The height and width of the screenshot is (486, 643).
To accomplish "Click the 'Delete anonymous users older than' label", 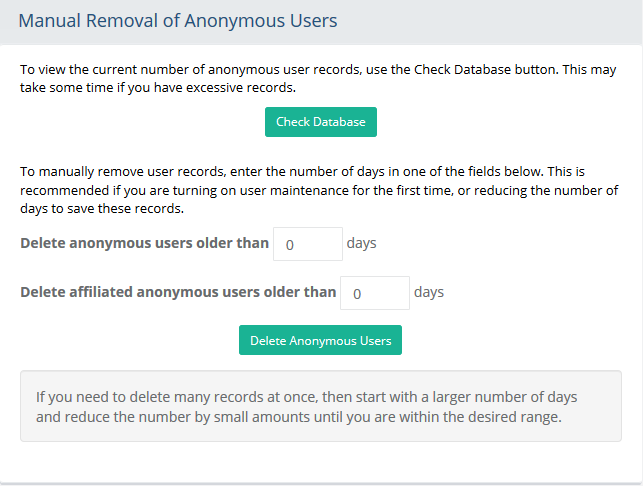I will [144, 243].
